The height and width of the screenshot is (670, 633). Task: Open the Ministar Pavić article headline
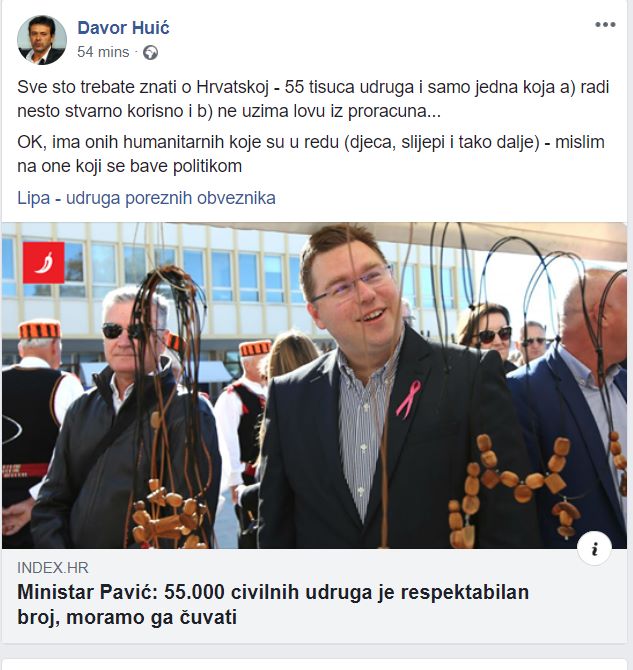pyautogui.click(x=273, y=604)
